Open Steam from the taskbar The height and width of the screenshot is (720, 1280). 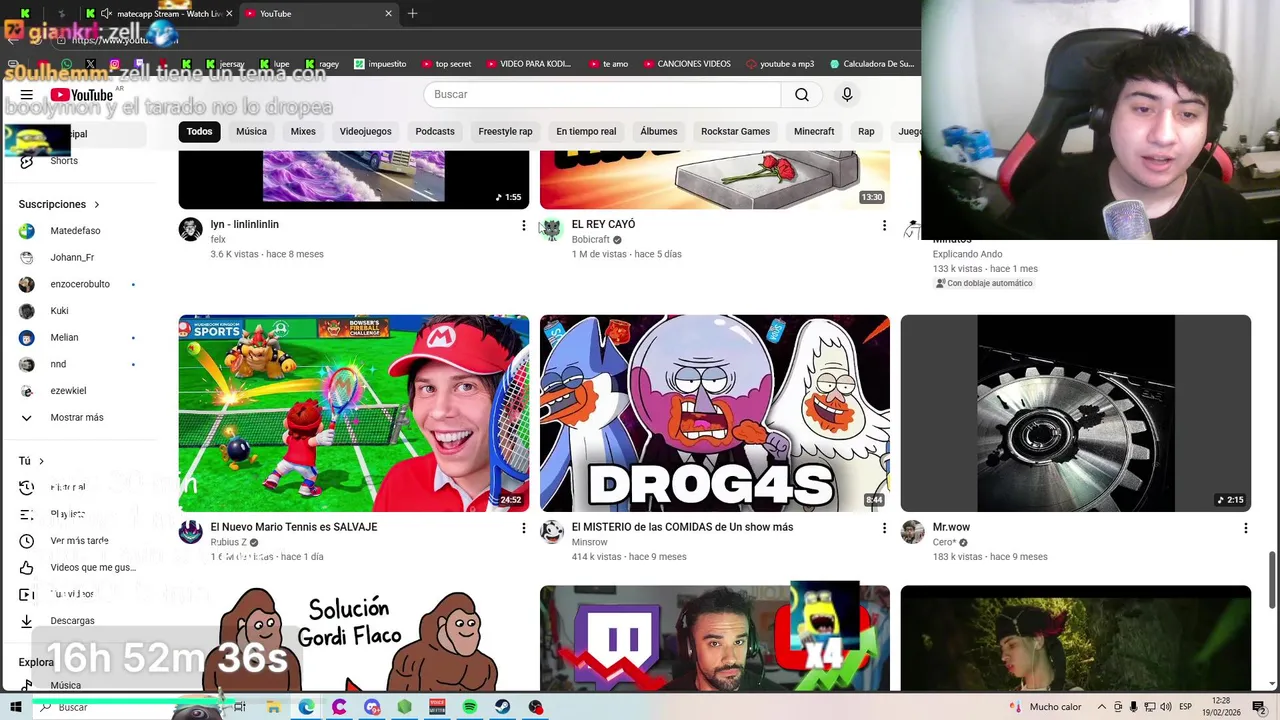(503, 707)
